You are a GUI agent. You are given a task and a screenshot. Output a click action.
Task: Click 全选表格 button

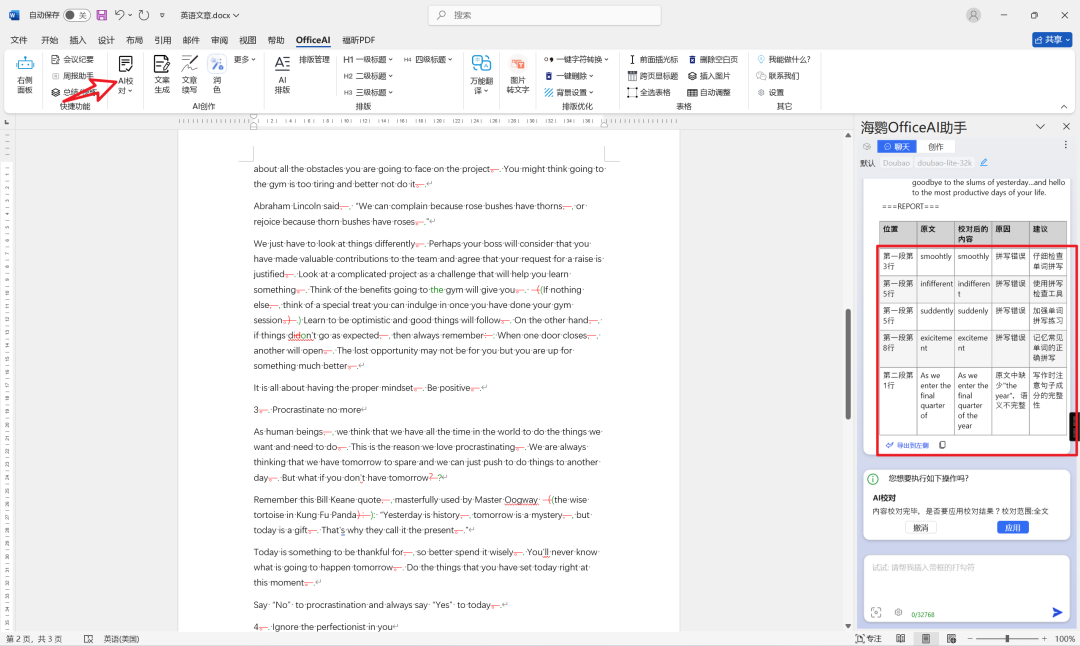click(649, 92)
